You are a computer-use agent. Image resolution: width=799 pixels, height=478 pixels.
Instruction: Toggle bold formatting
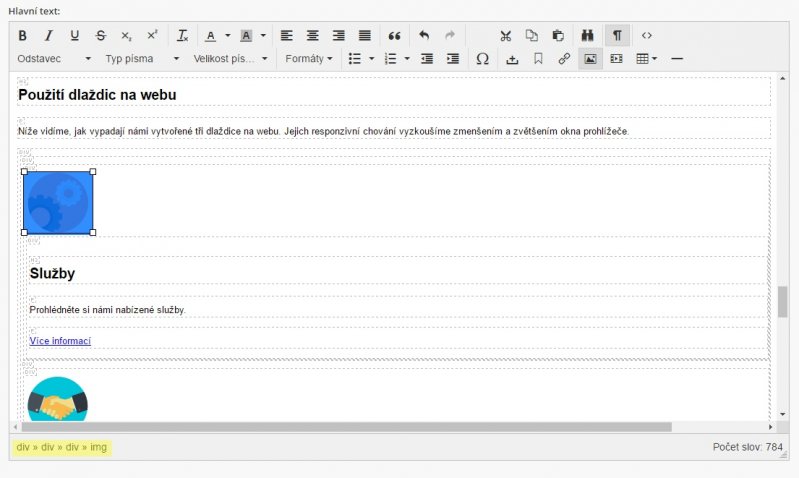click(22, 35)
